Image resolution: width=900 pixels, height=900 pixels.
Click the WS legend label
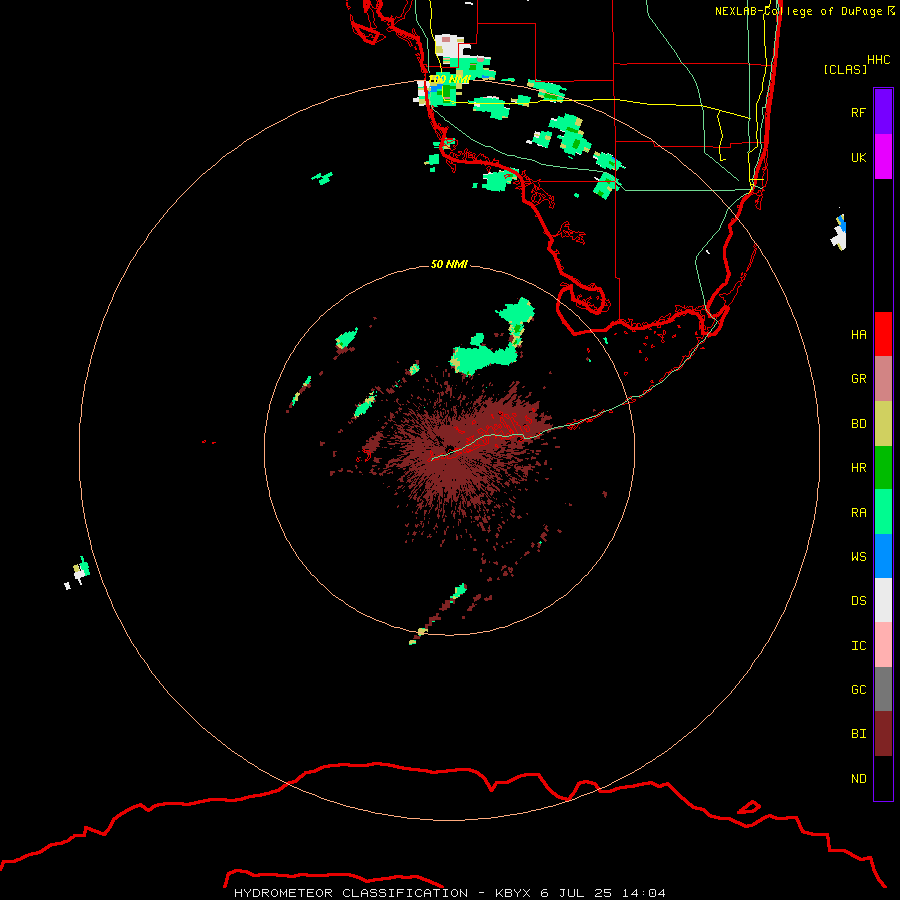(x=858, y=557)
